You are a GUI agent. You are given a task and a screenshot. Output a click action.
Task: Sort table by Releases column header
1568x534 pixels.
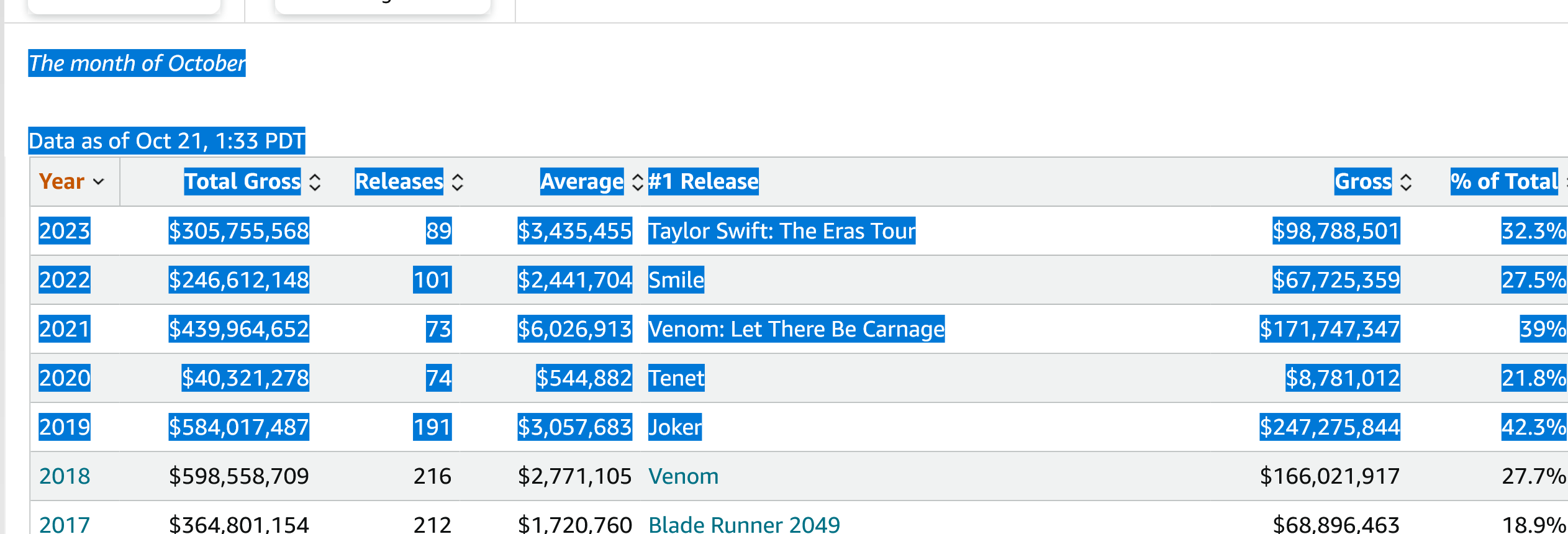tap(399, 182)
